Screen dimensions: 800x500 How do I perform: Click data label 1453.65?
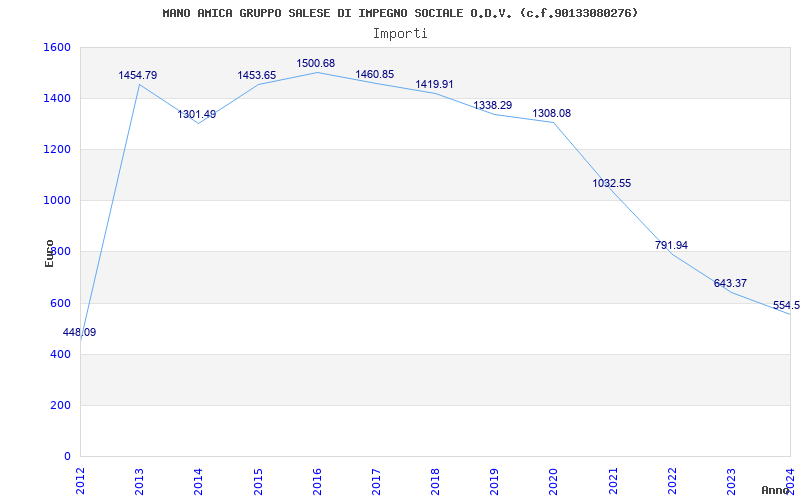pos(257,76)
